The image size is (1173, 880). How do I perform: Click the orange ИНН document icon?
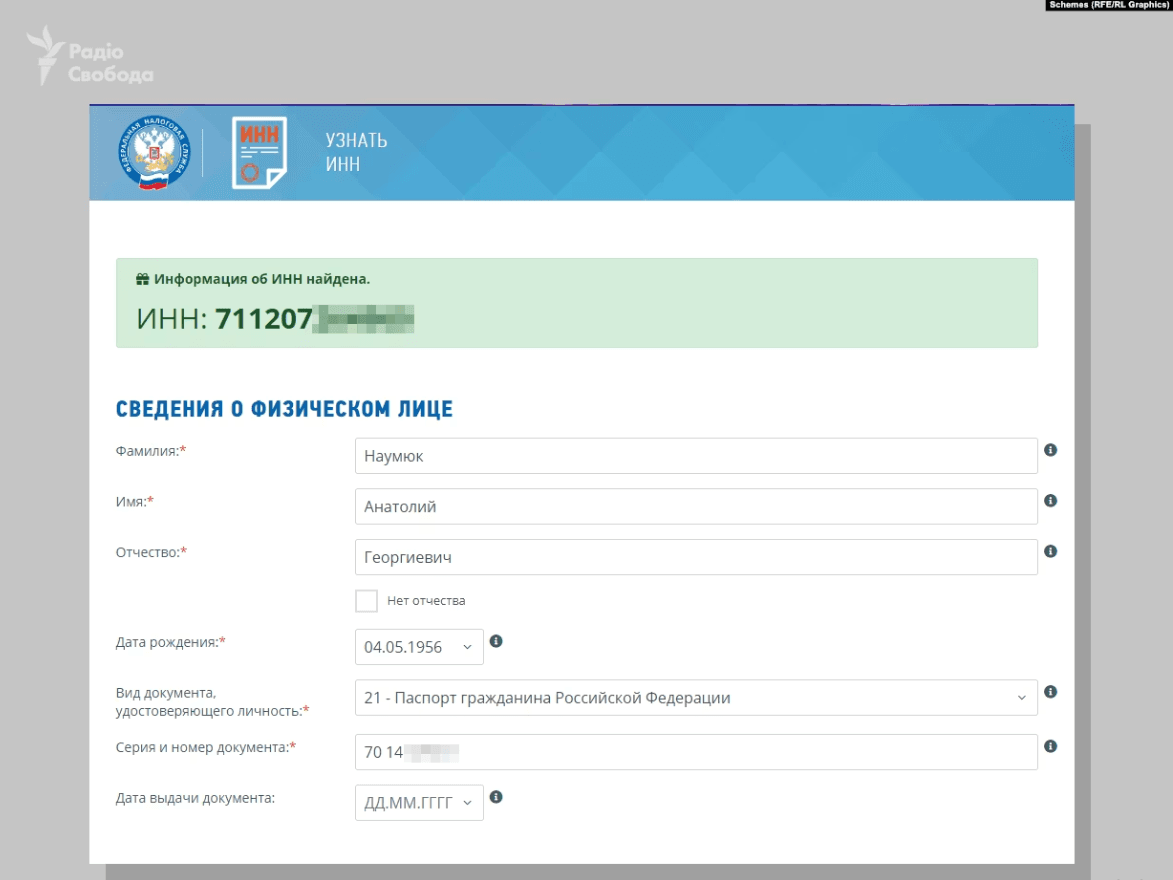(259, 153)
